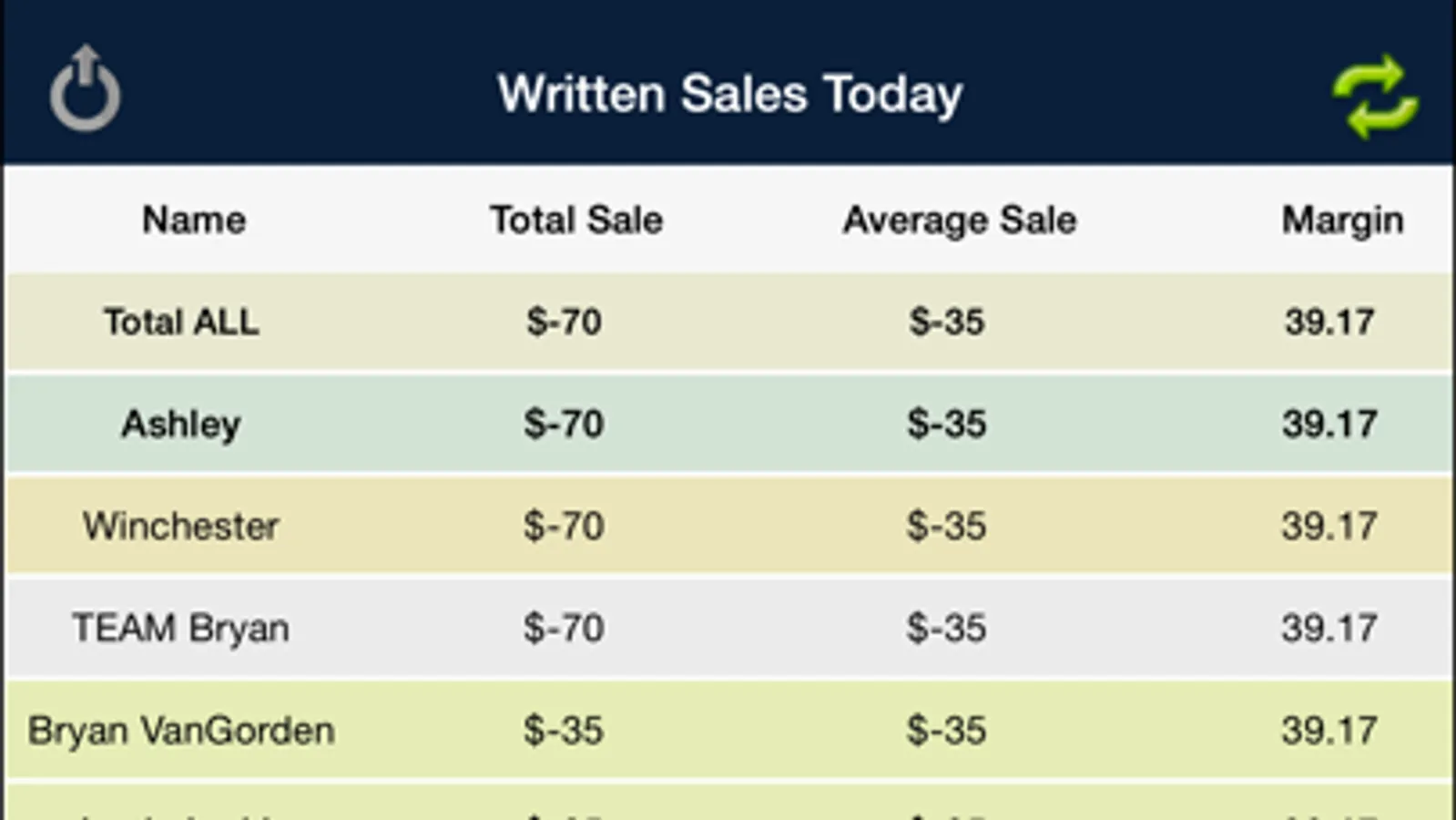Tap the logout power icon
Image resolution: width=1456 pixels, height=820 pixels.
(85, 90)
